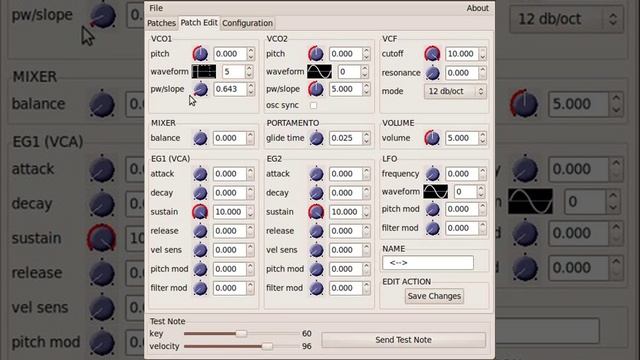Click the VCO2 waveform number stepper arrows
The width and height of the screenshot is (640, 360).
point(364,72)
